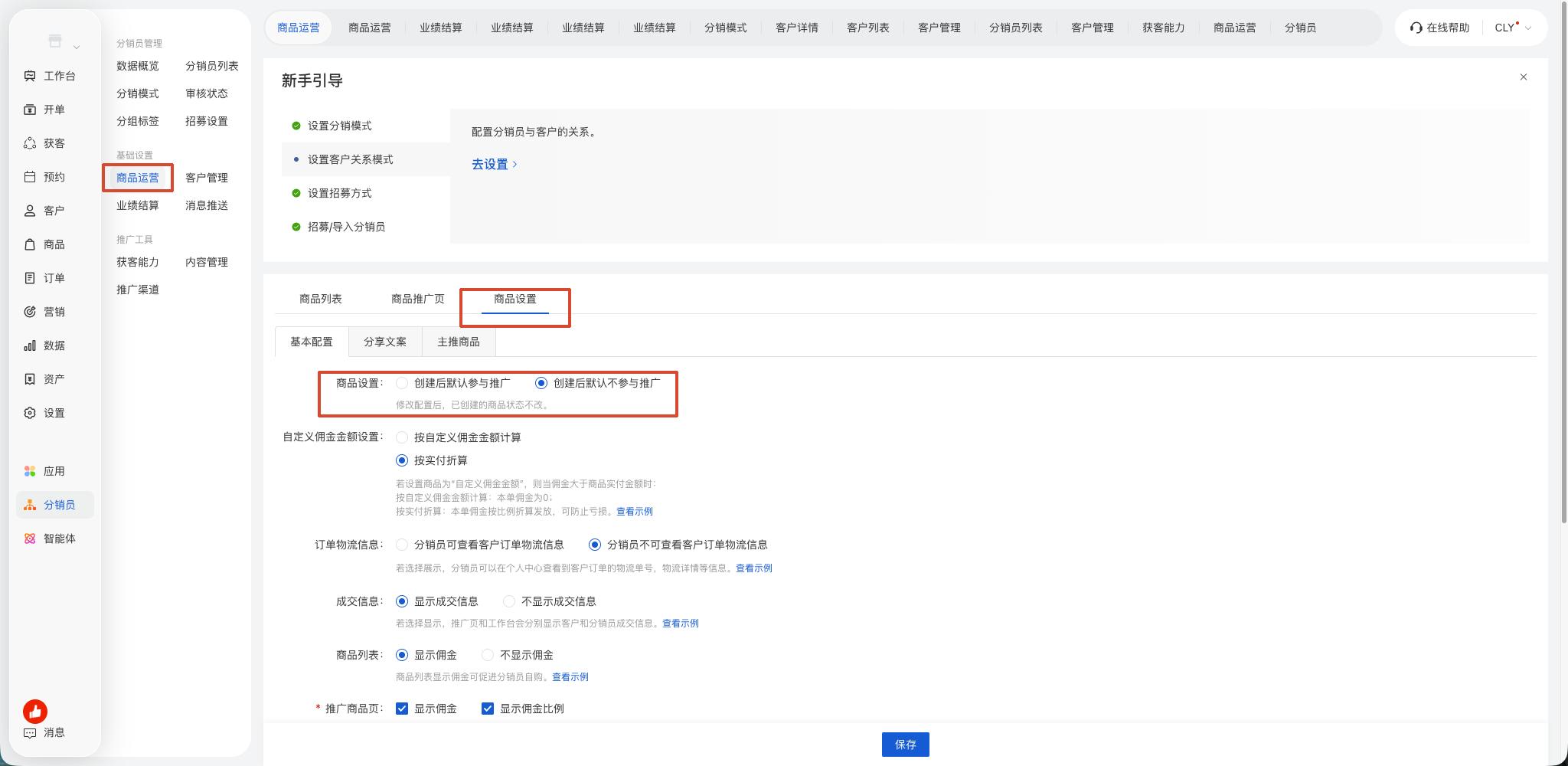1568x766 pixels.
Task: Open the 应用 apps grid icon
Action: click(30, 471)
